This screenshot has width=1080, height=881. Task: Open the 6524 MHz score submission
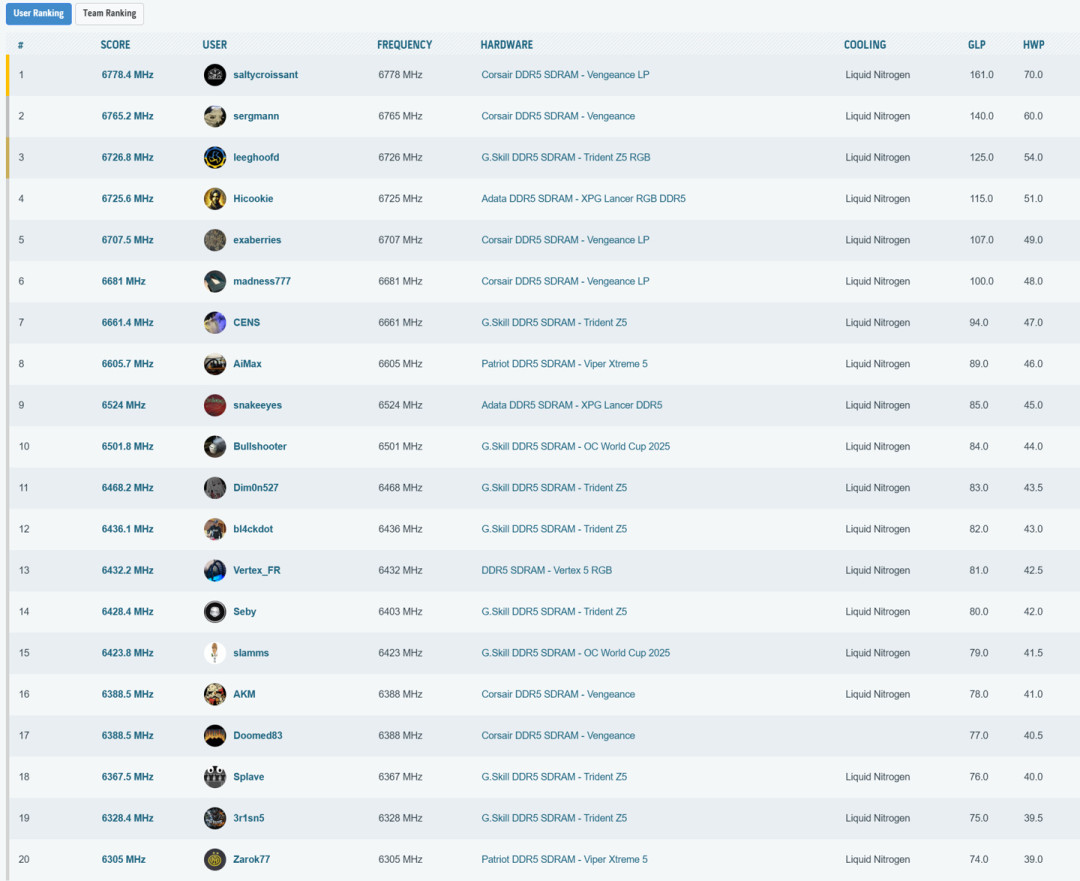coord(123,406)
